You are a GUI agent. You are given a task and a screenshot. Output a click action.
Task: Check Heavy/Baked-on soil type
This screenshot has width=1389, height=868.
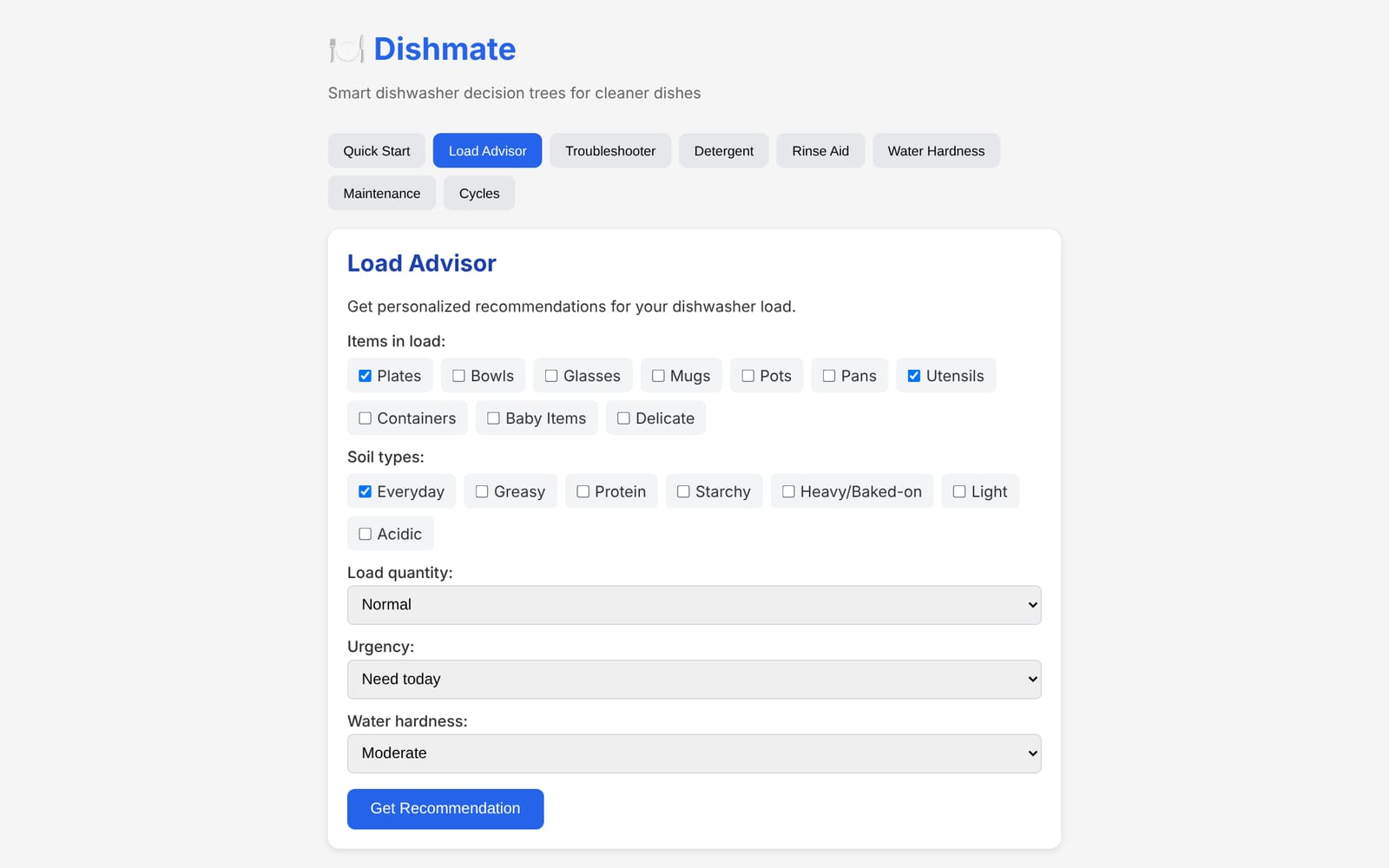click(x=788, y=491)
